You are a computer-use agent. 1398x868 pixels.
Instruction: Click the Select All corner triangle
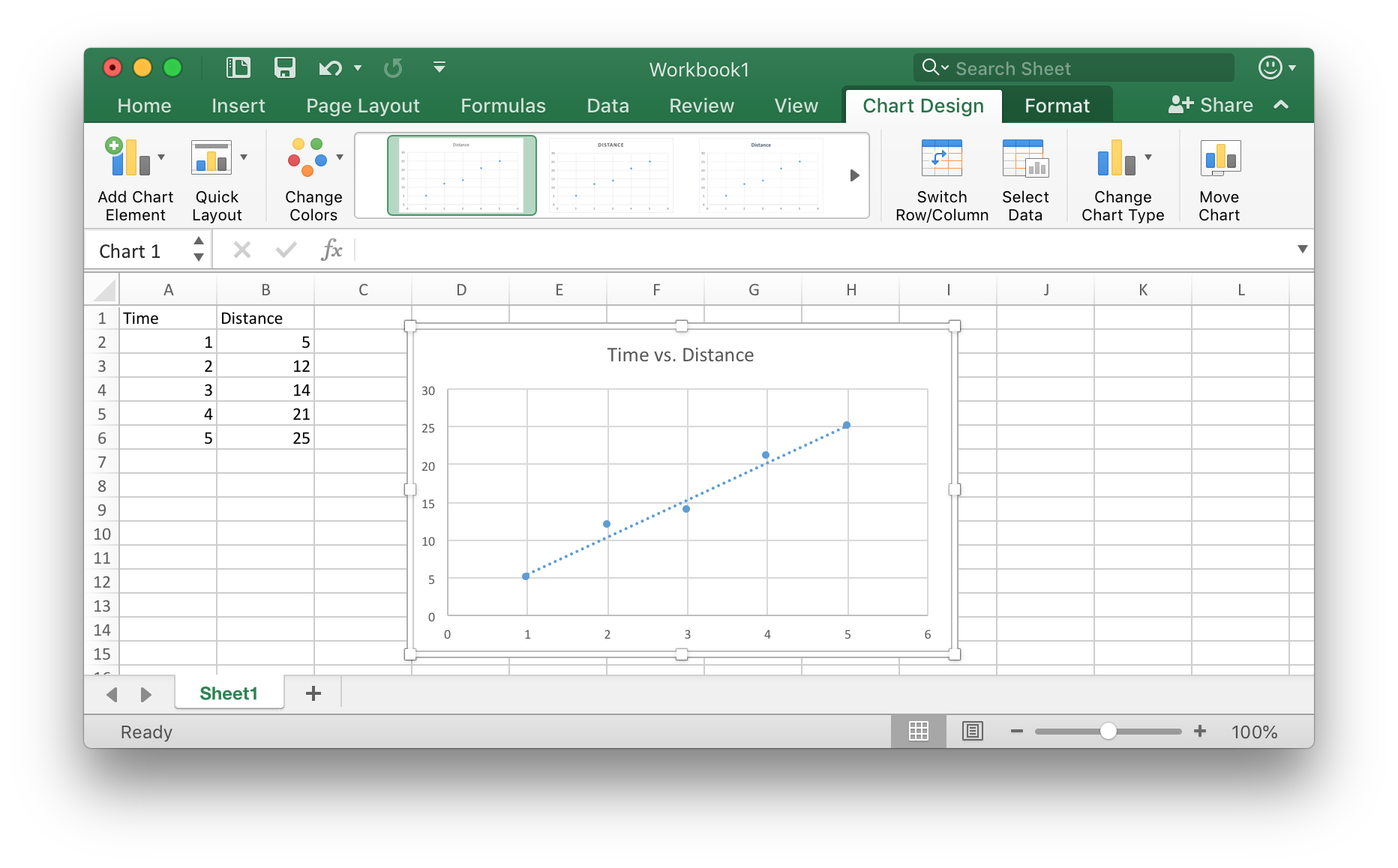(x=103, y=289)
